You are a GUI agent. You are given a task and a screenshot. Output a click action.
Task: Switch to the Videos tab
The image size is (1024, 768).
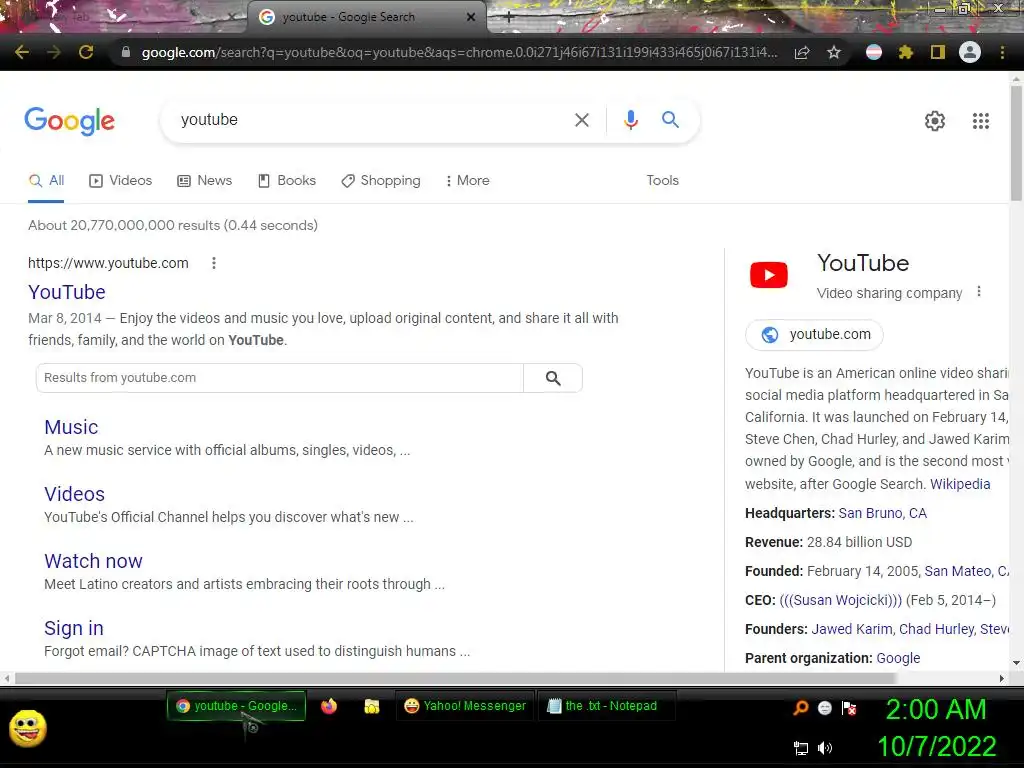click(x=121, y=181)
